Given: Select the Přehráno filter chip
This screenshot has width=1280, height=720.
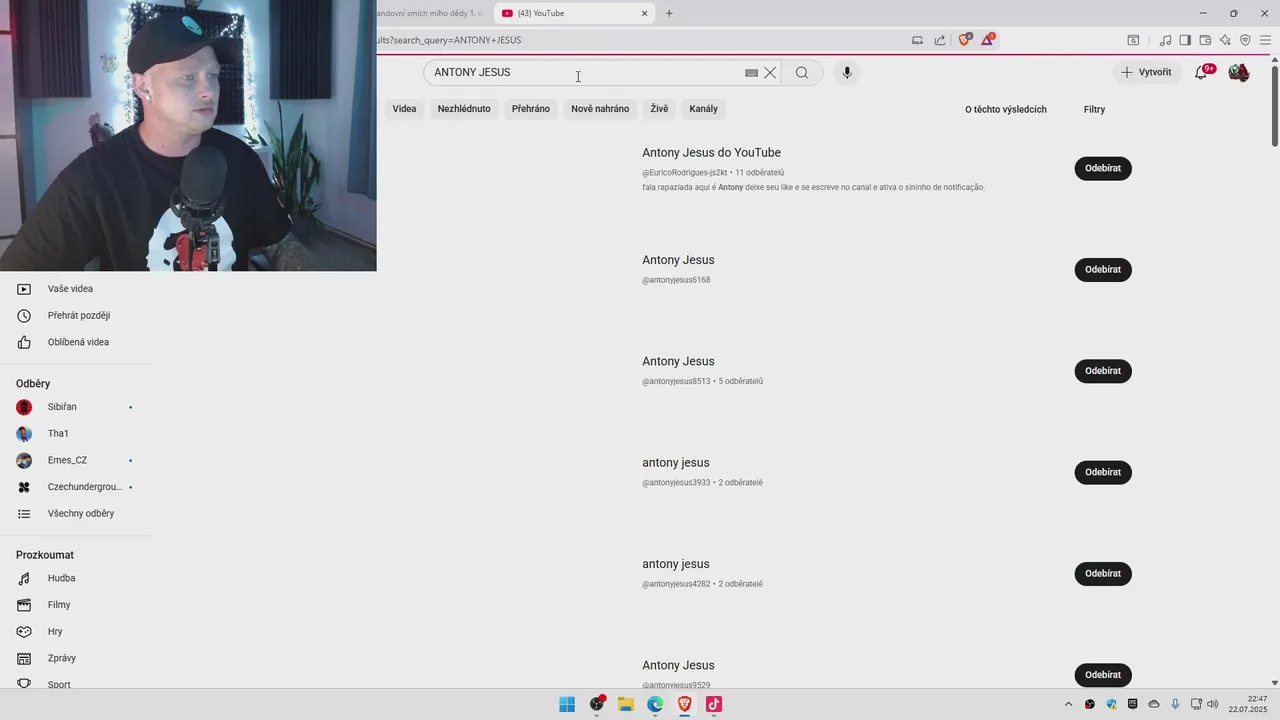Looking at the screenshot, I should coord(531,109).
